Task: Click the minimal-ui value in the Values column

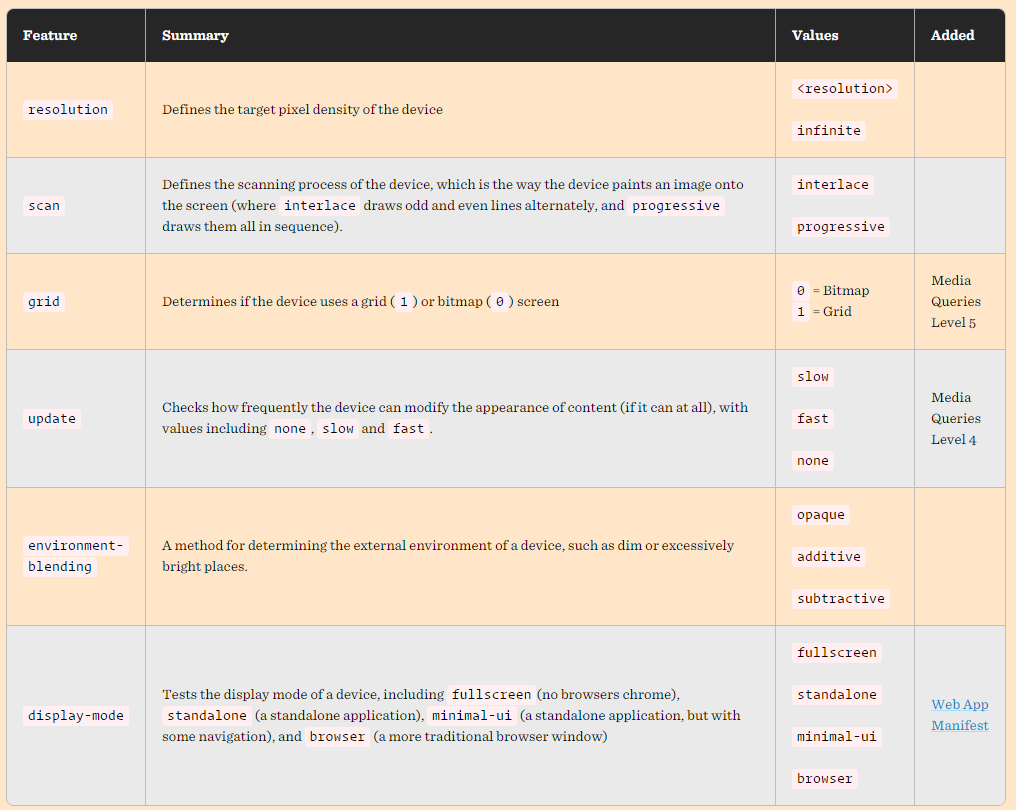Action: point(837,737)
